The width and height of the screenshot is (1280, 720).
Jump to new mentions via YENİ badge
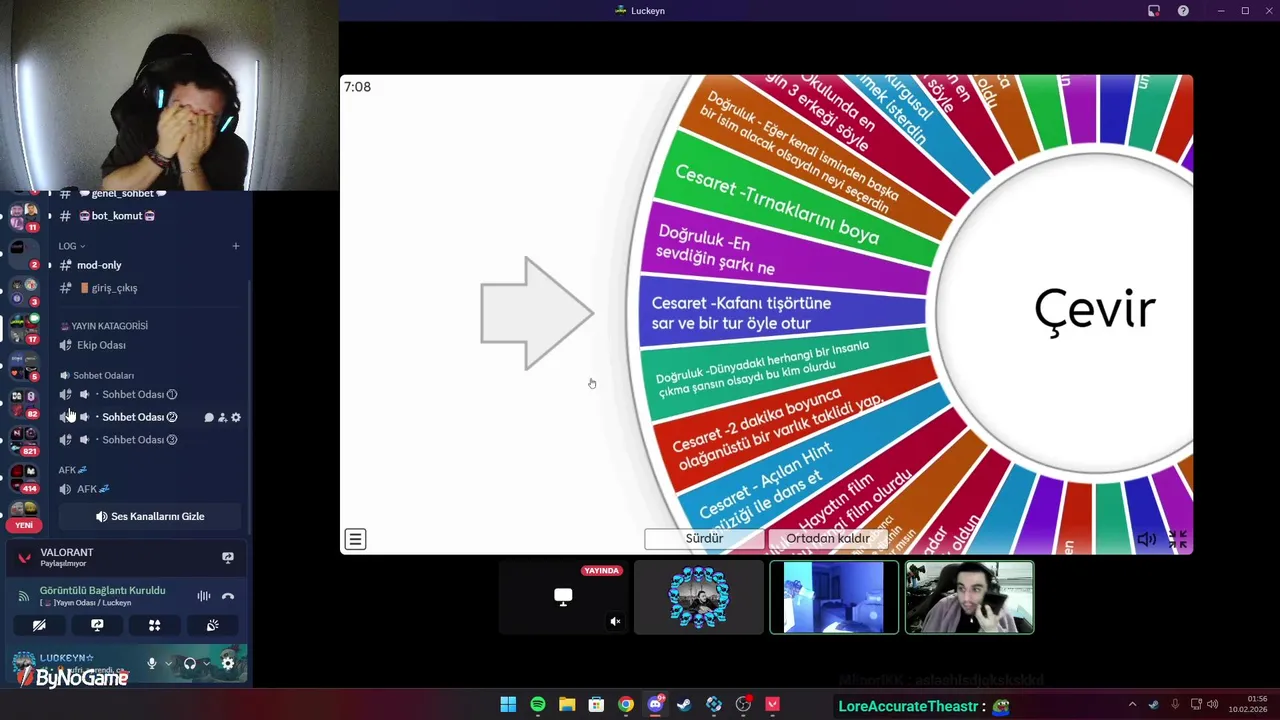[x=24, y=525]
